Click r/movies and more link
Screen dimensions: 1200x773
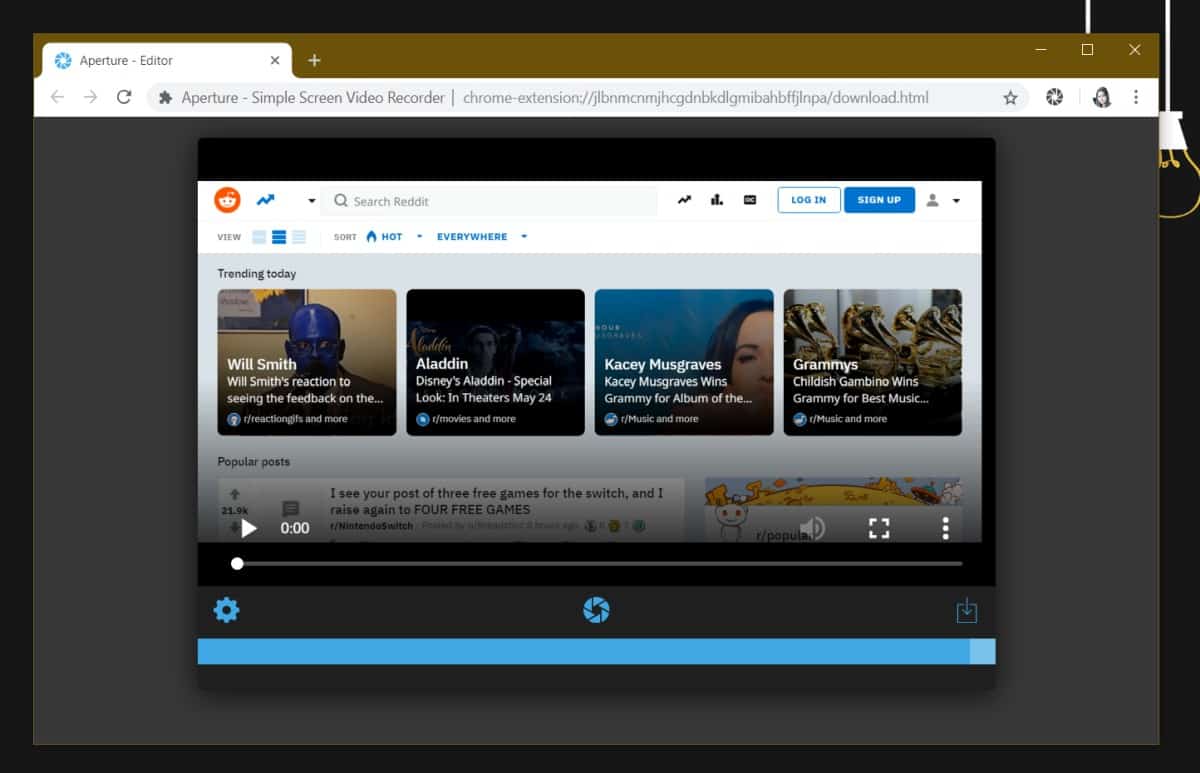coord(473,419)
